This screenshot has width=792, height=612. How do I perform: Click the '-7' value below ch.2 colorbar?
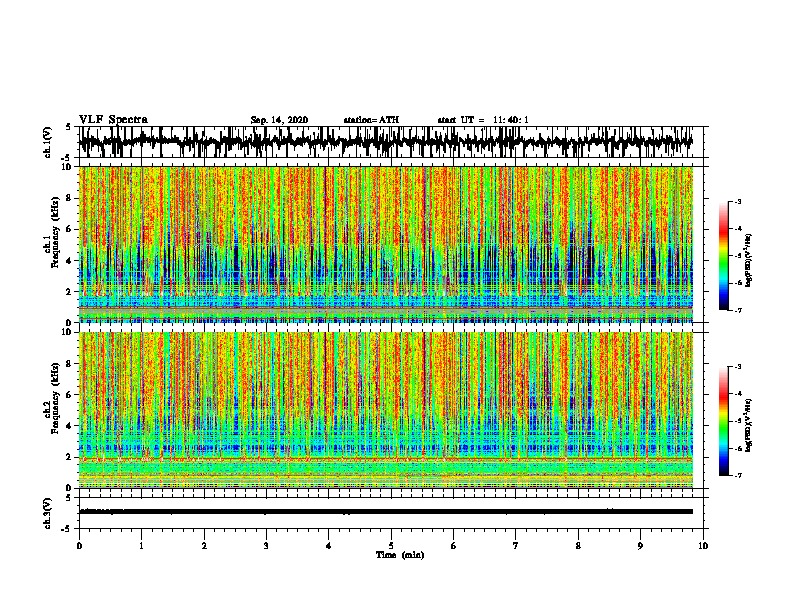coord(737,475)
